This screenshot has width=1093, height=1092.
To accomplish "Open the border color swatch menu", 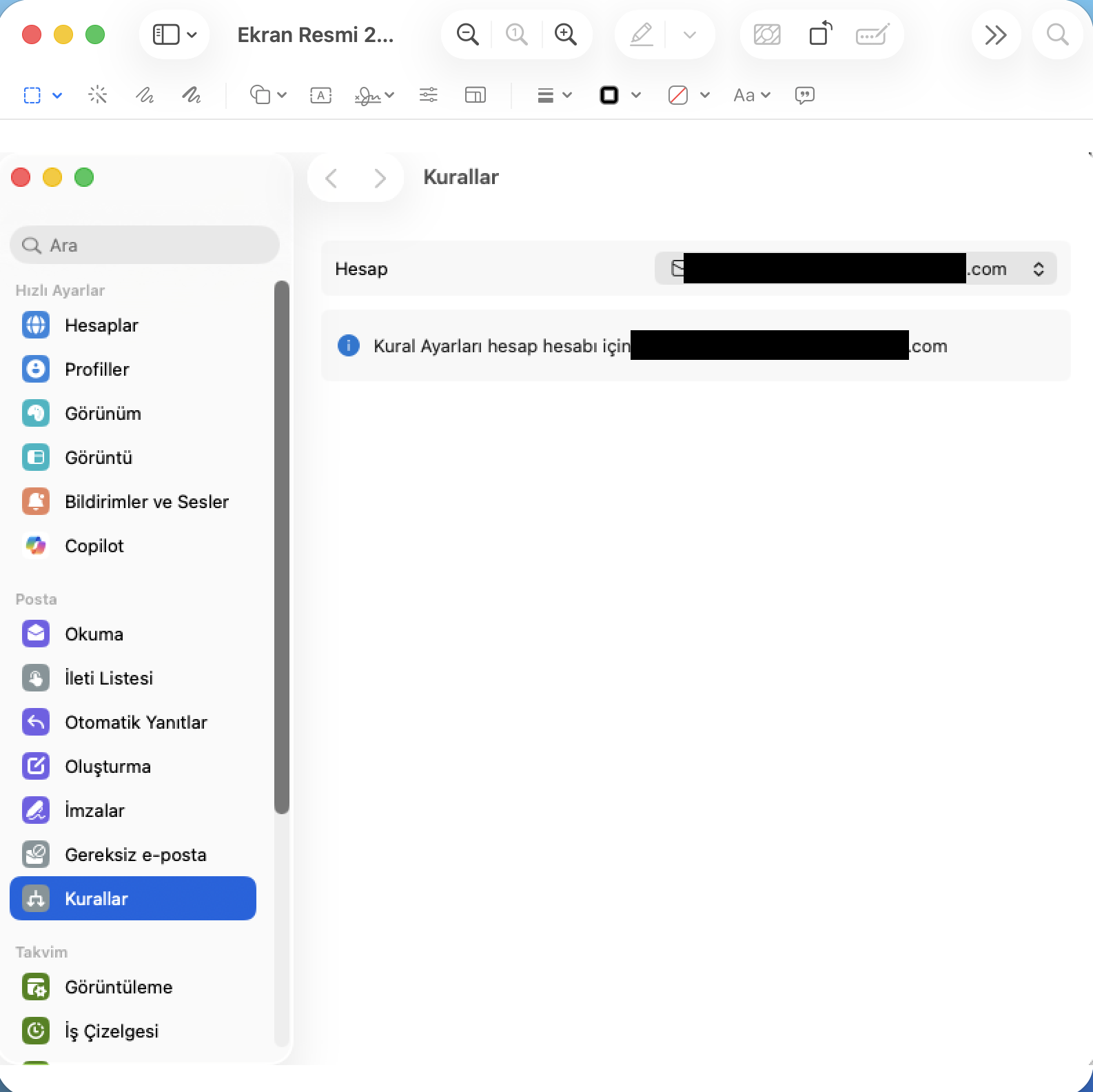I will coord(620,95).
